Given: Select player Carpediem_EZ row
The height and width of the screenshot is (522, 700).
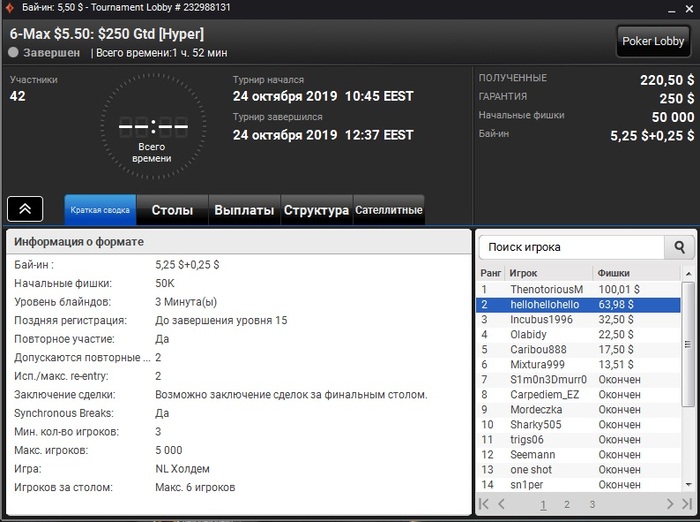Looking at the screenshot, I should click(x=579, y=395).
